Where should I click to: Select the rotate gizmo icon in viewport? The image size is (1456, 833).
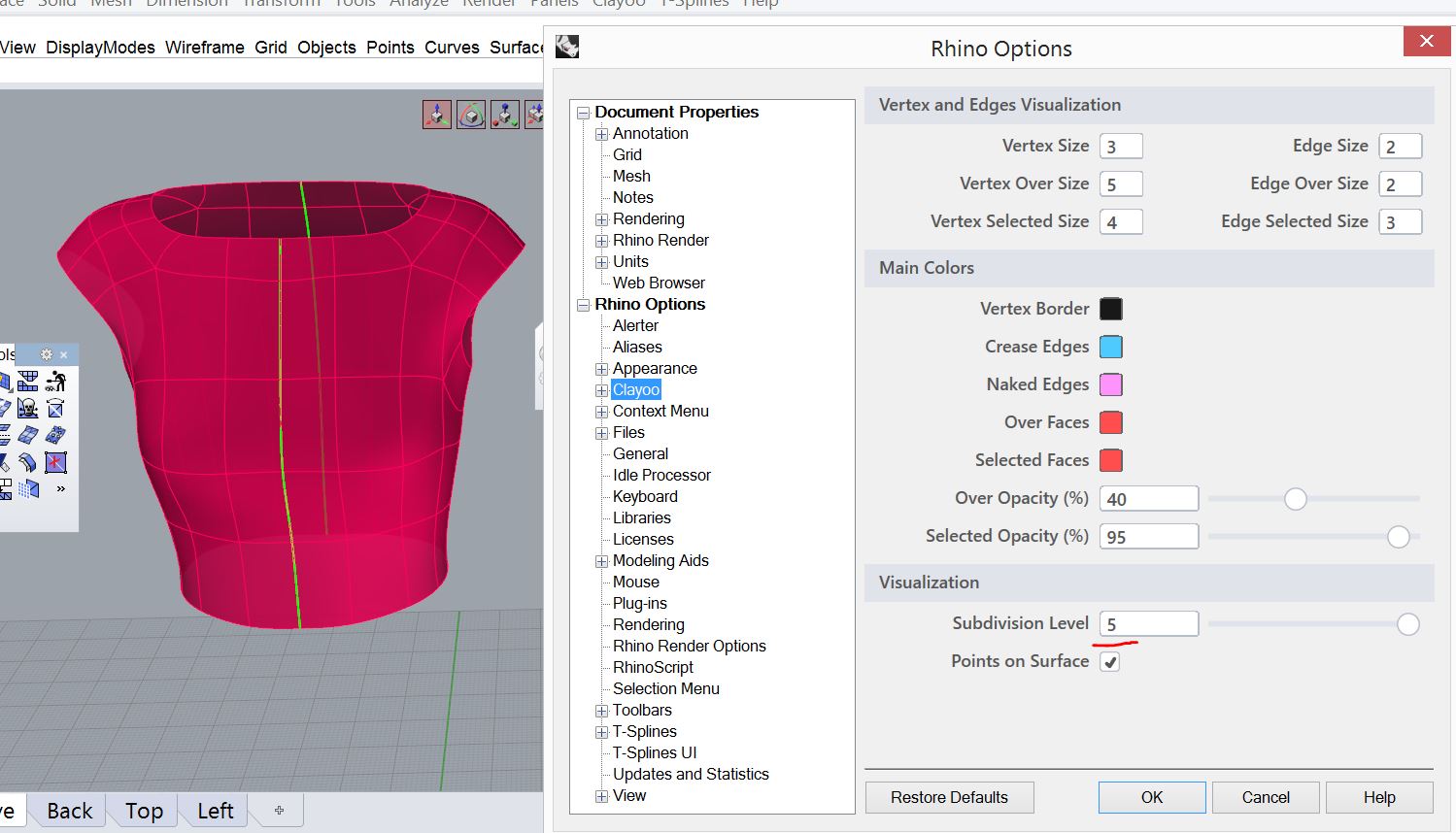(471, 115)
